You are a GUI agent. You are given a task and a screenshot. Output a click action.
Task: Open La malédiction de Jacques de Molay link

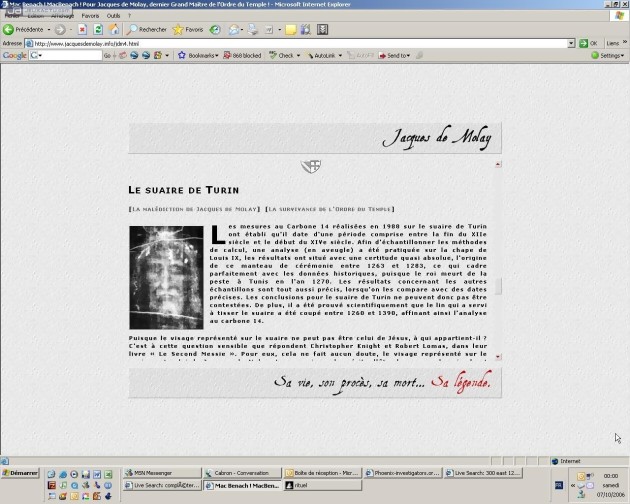click(x=194, y=209)
